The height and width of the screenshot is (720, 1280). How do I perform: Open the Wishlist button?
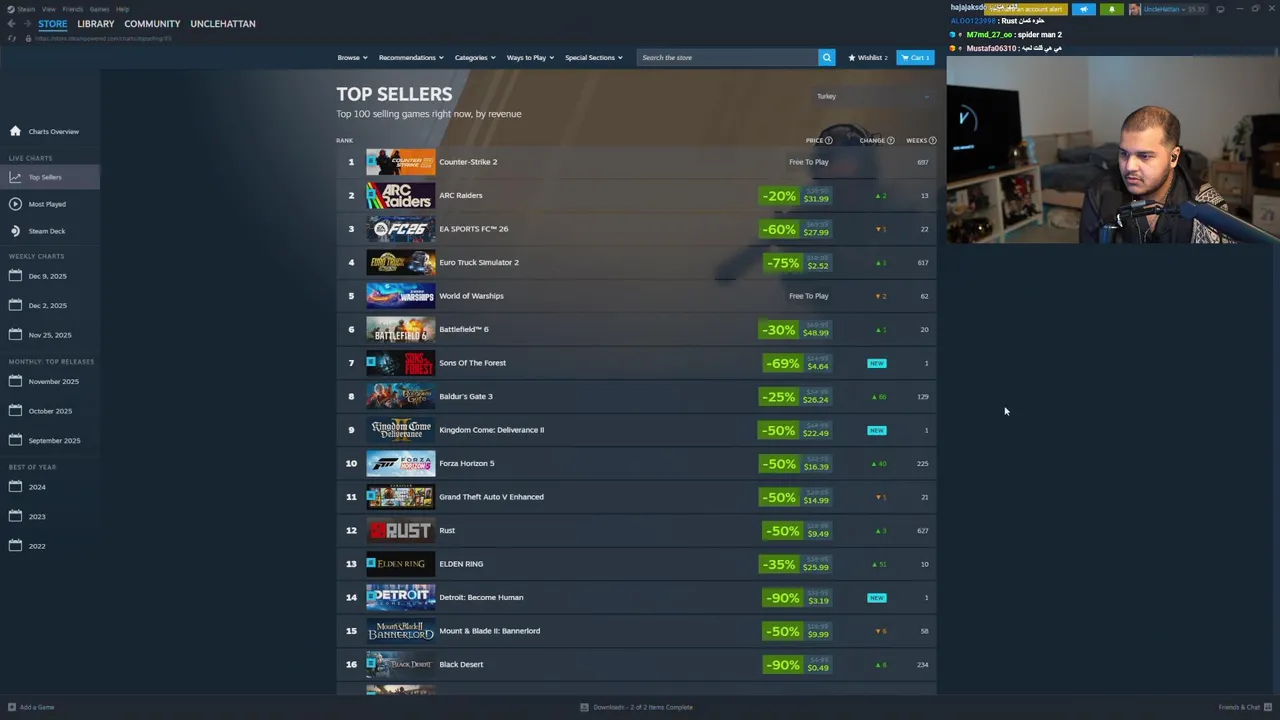pyautogui.click(x=867, y=57)
